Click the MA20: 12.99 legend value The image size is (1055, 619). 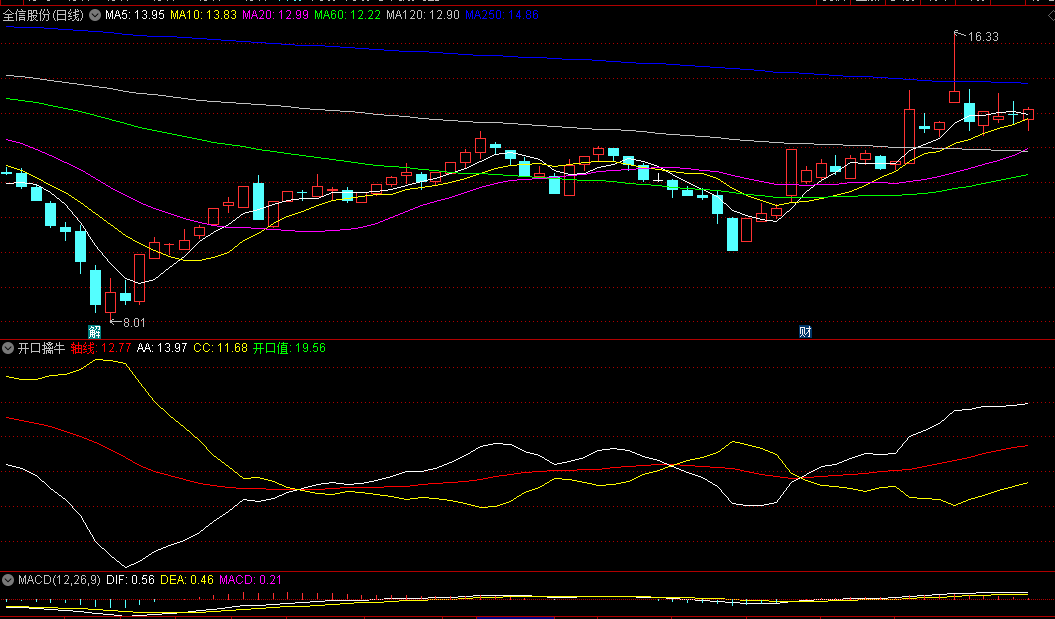[x=277, y=15]
